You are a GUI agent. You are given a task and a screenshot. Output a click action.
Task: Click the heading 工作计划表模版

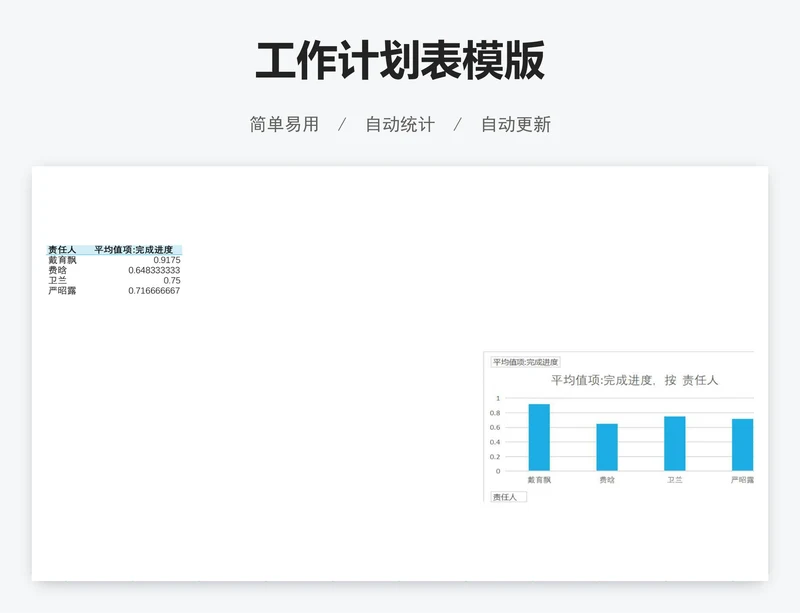[x=400, y=61]
